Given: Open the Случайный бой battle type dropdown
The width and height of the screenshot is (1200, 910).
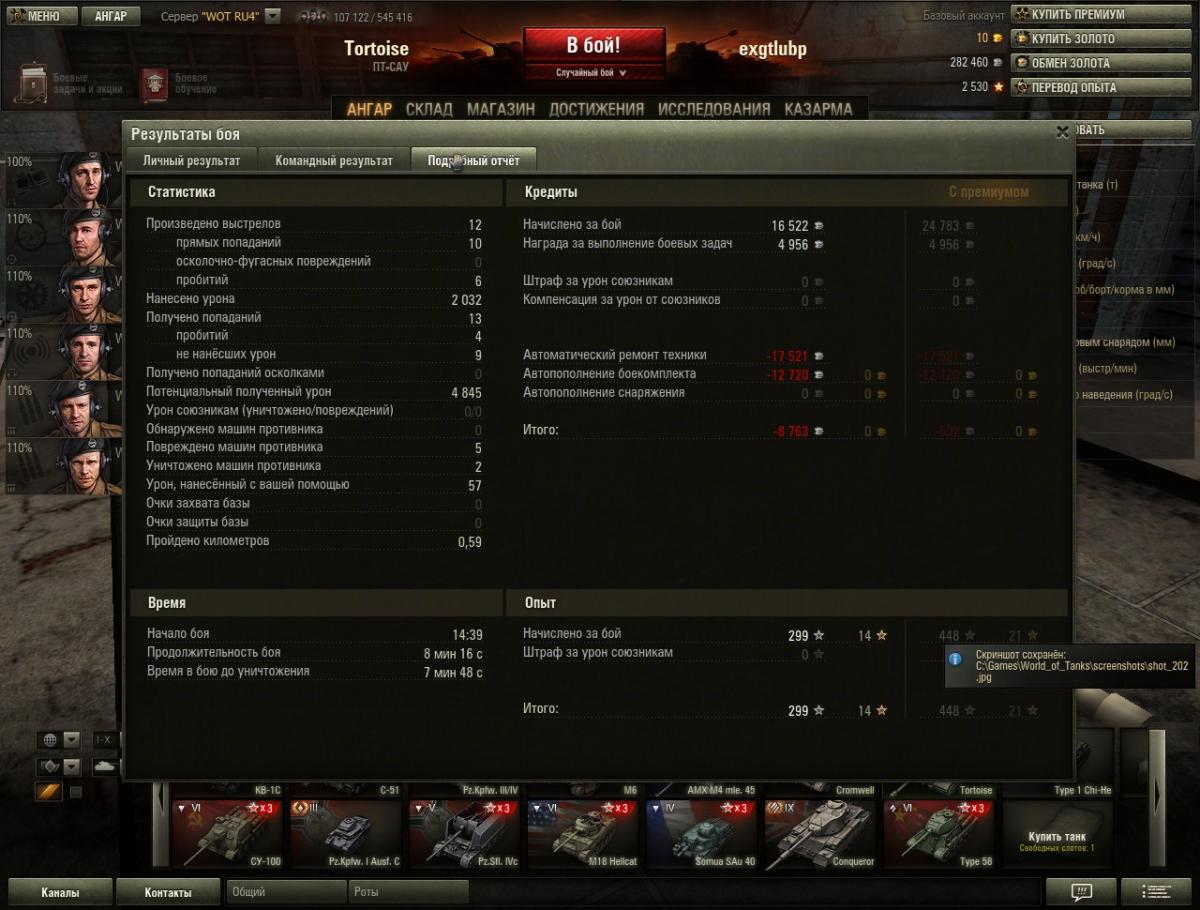Looking at the screenshot, I should coord(594,73).
